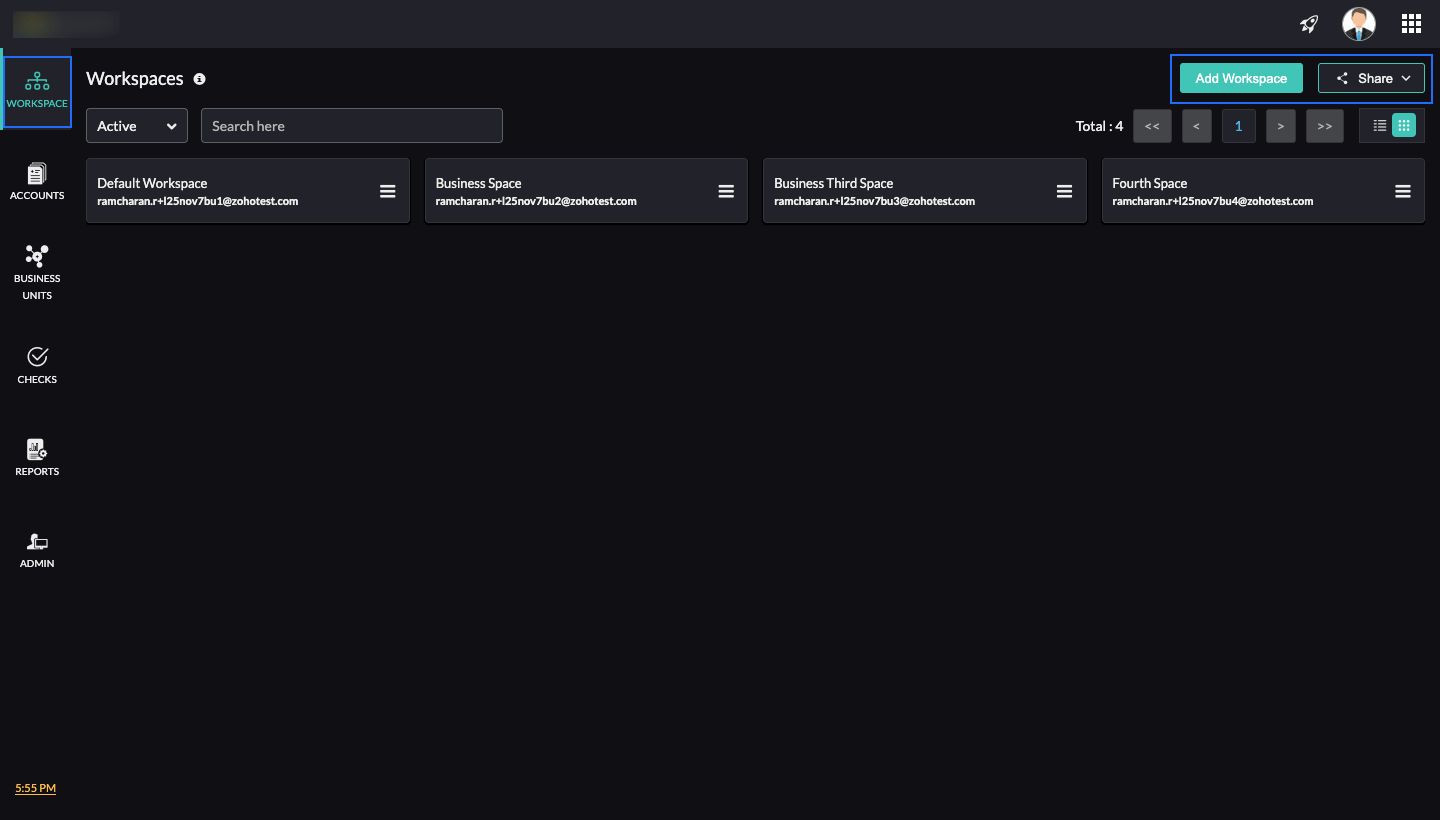
Task: Switch to grid view
Action: click(x=1405, y=125)
